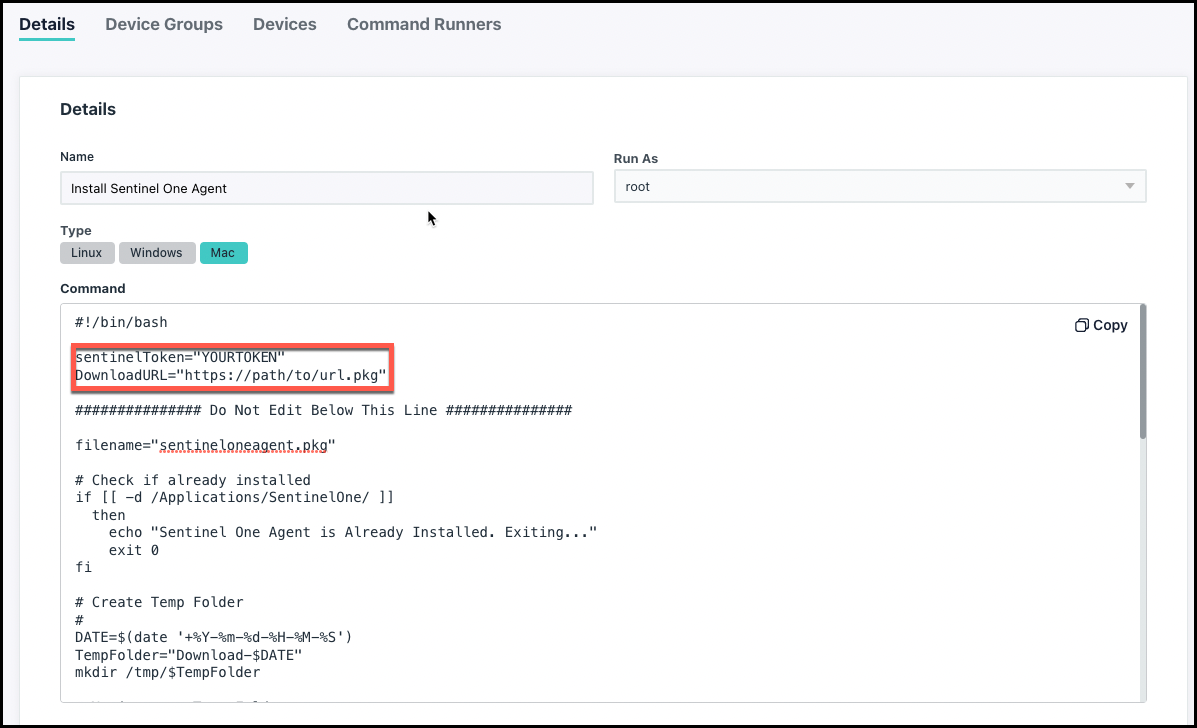Select the Windows type option
The image size is (1197, 728).
[x=156, y=253]
